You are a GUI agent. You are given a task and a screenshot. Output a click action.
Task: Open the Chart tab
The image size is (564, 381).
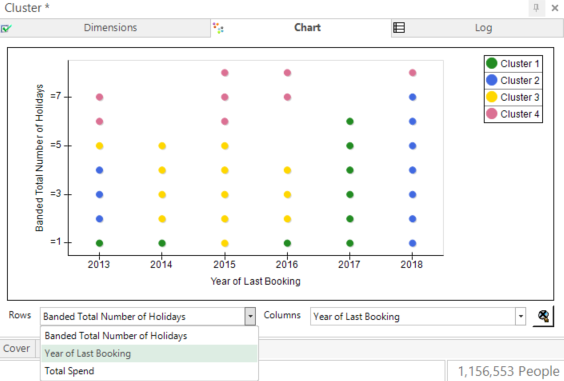301,28
